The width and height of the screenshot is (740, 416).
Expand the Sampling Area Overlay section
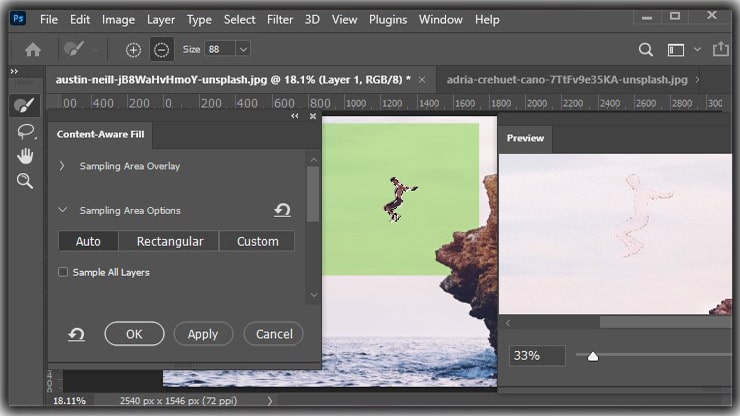pos(62,166)
